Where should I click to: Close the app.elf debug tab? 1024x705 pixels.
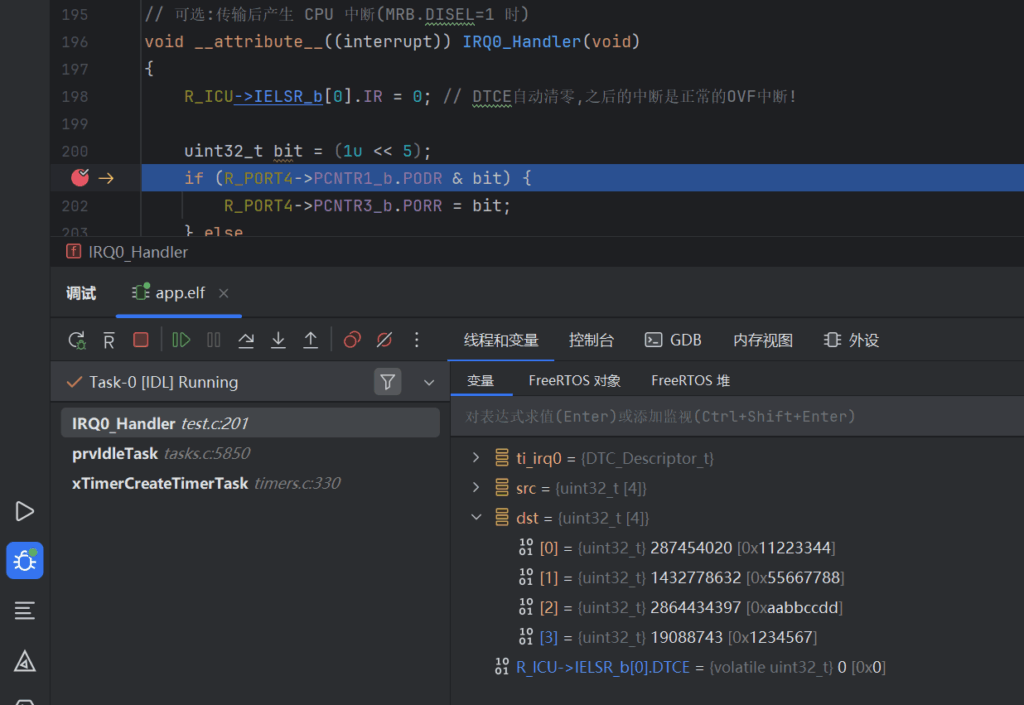pos(223,293)
